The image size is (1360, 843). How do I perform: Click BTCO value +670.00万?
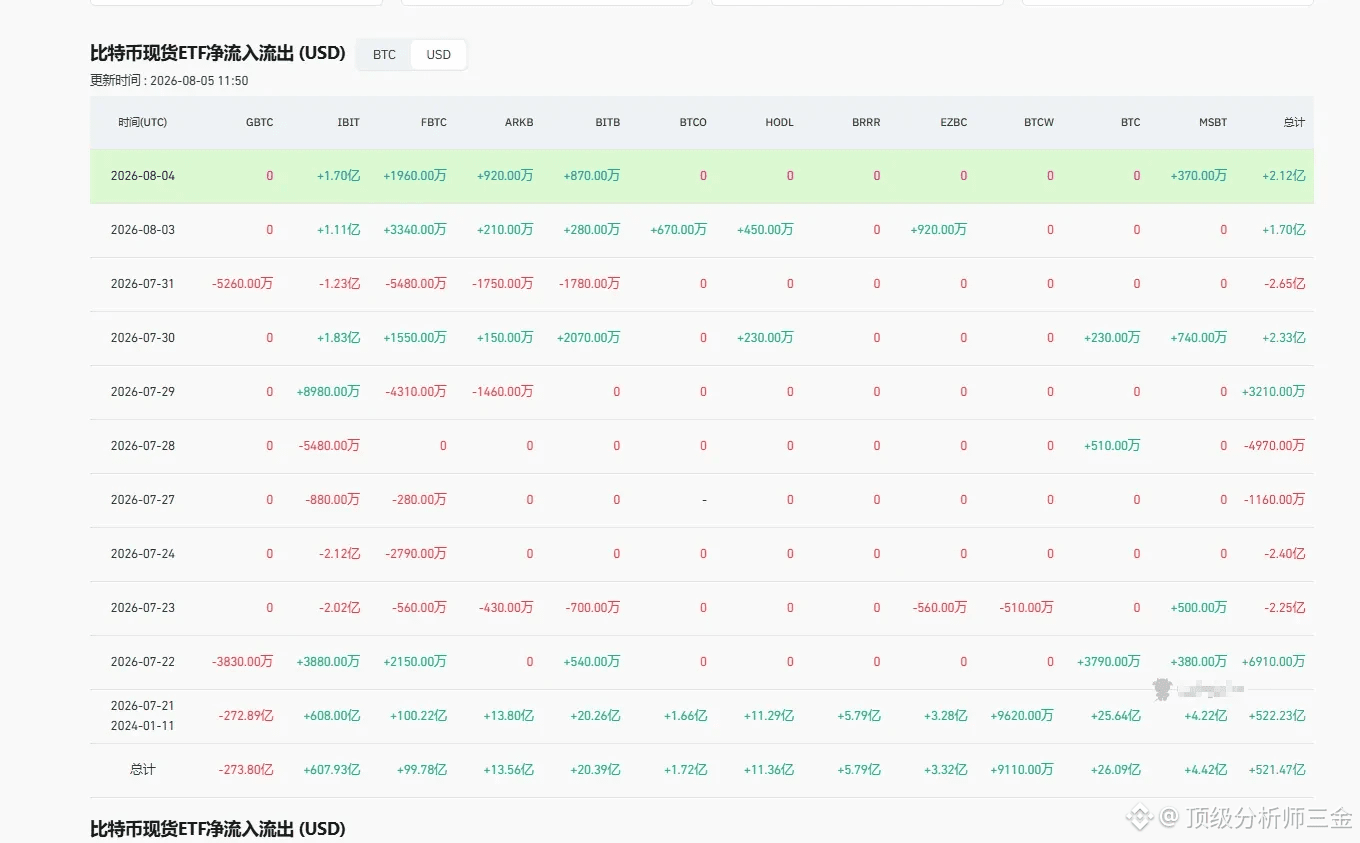click(x=678, y=230)
